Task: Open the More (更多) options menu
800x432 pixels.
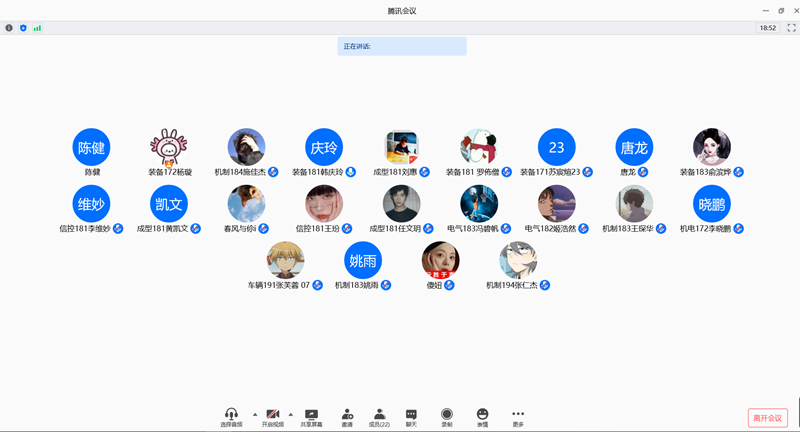Action: tap(518, 415)
